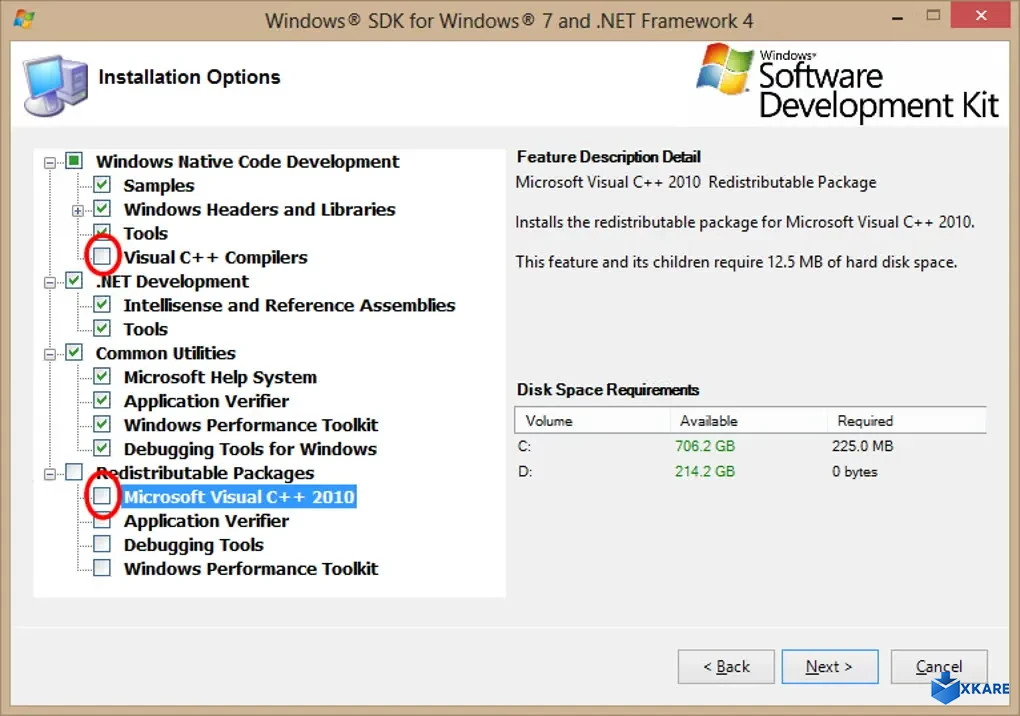Toggle Tools checkbox under Native Code Development
The image size is (1020, 716).
(x=102, y=232)
